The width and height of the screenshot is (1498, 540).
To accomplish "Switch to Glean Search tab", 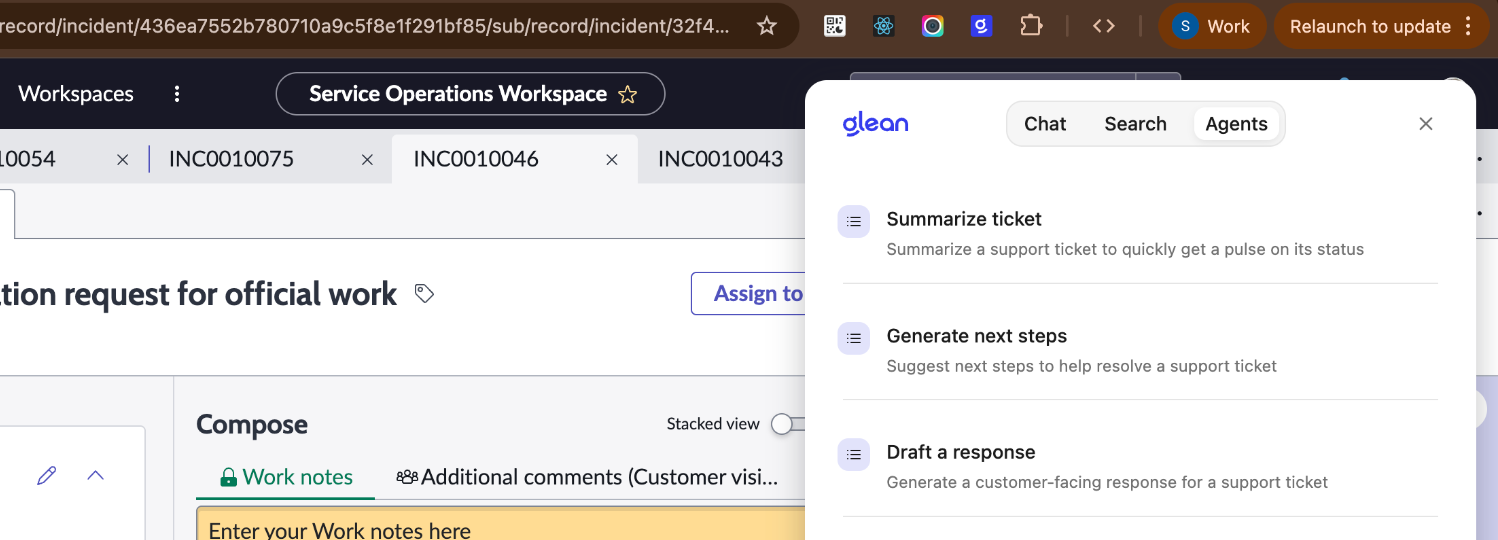I will click(x=1135, y=124).
